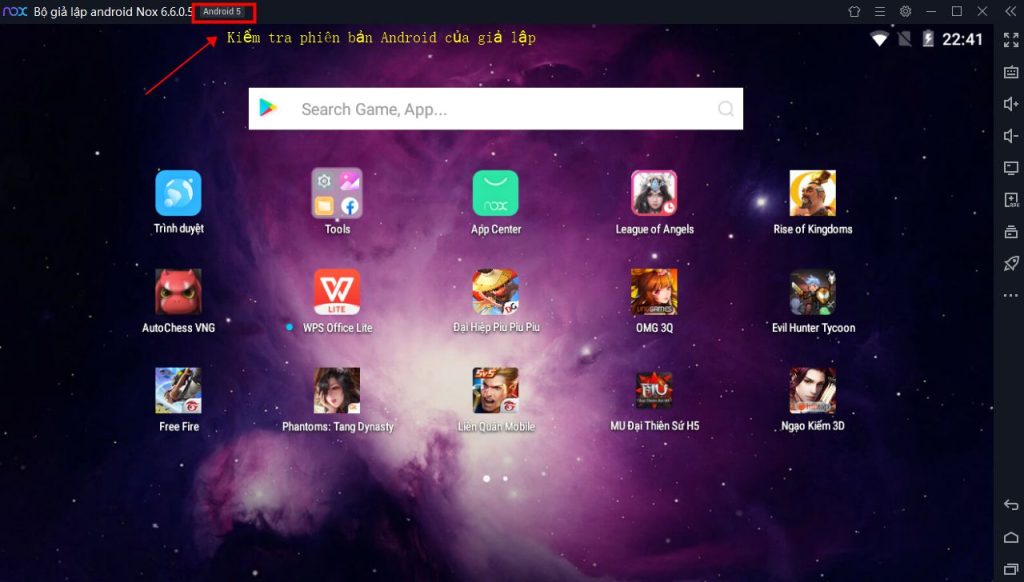The width and height of the screenshot is (1024, 582).
Task: Open Nox system settings gear
Action: (x=905, y=11)
